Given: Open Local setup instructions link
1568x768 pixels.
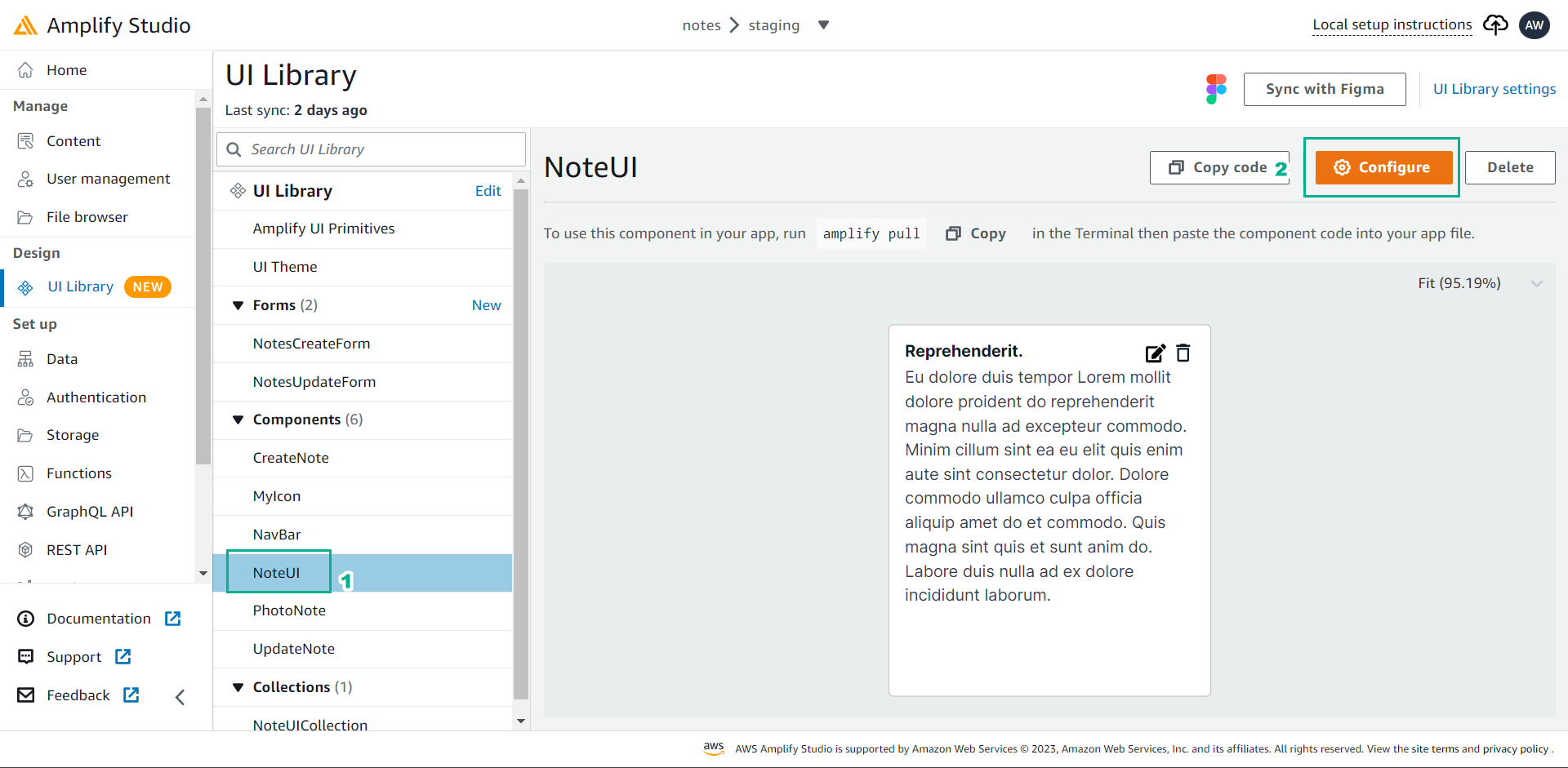Looking at the screenshot, I should (1392, 24).
